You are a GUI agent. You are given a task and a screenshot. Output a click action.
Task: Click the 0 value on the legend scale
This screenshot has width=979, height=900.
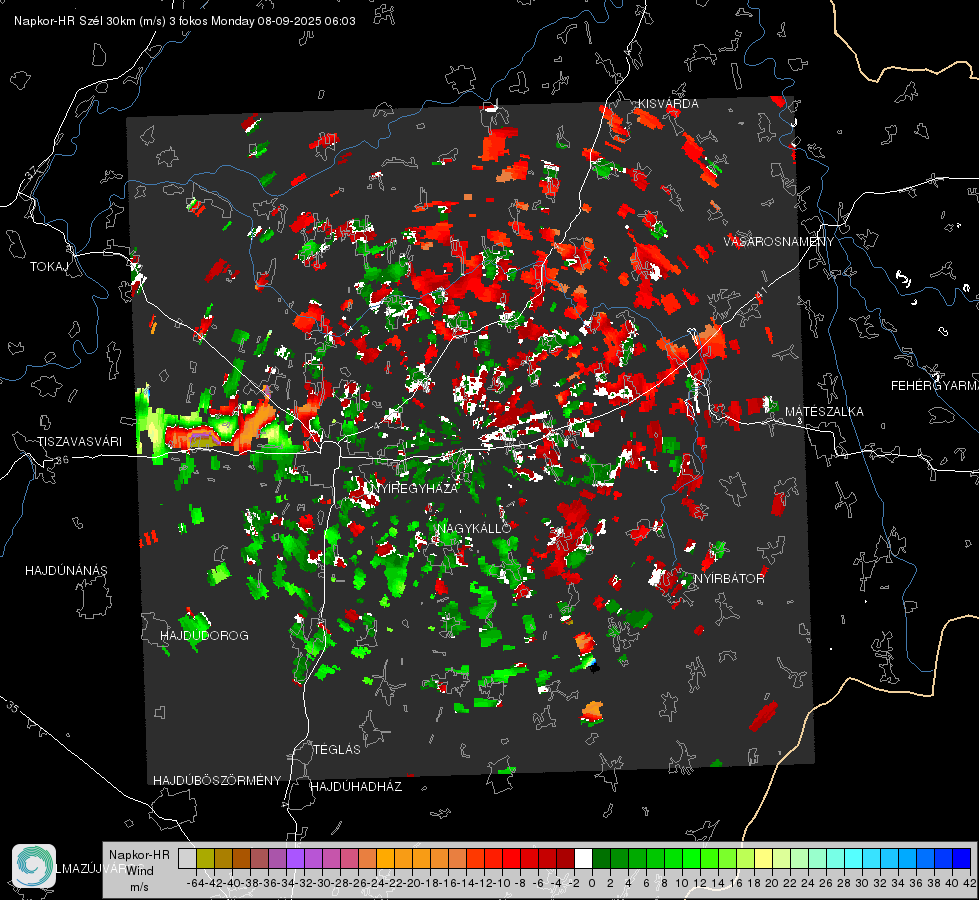(x=592, y=883)
